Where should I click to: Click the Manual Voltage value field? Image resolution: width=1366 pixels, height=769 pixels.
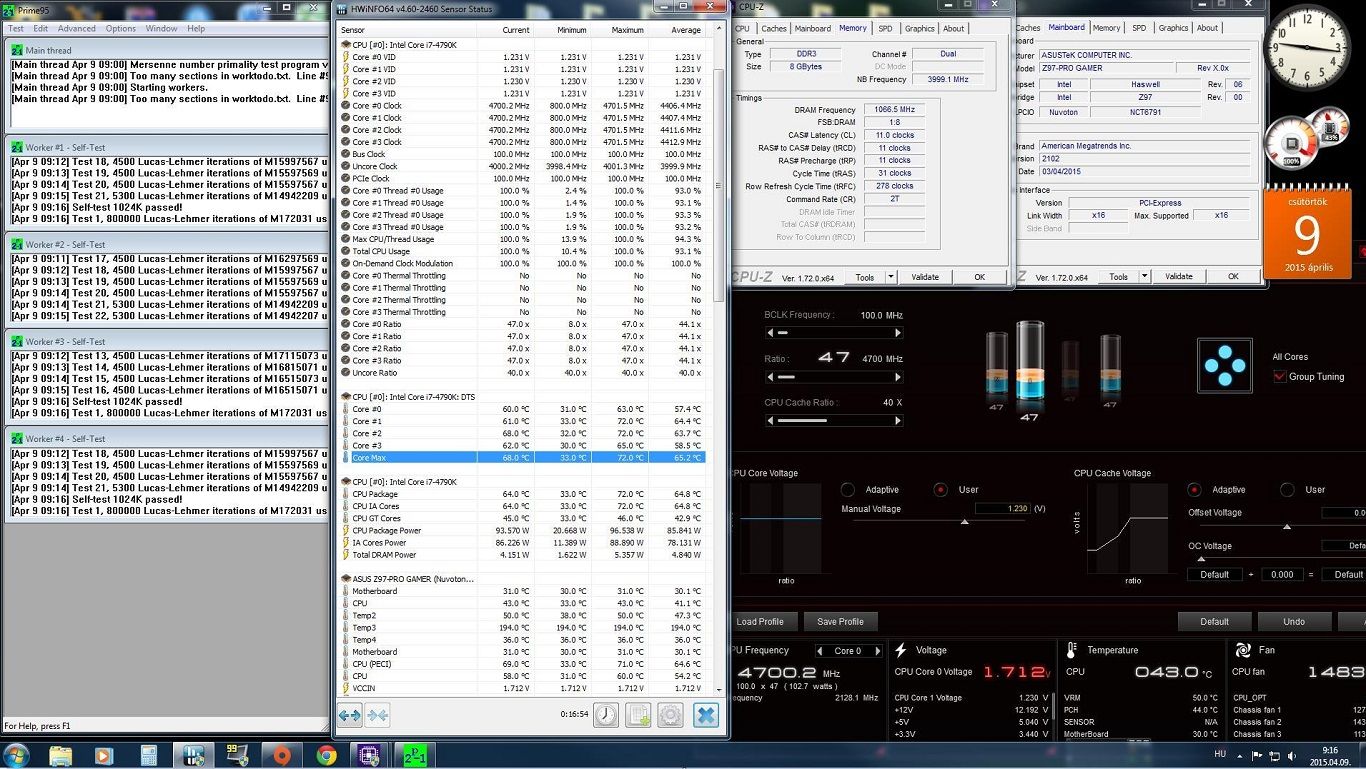[x=1002, y=509]
